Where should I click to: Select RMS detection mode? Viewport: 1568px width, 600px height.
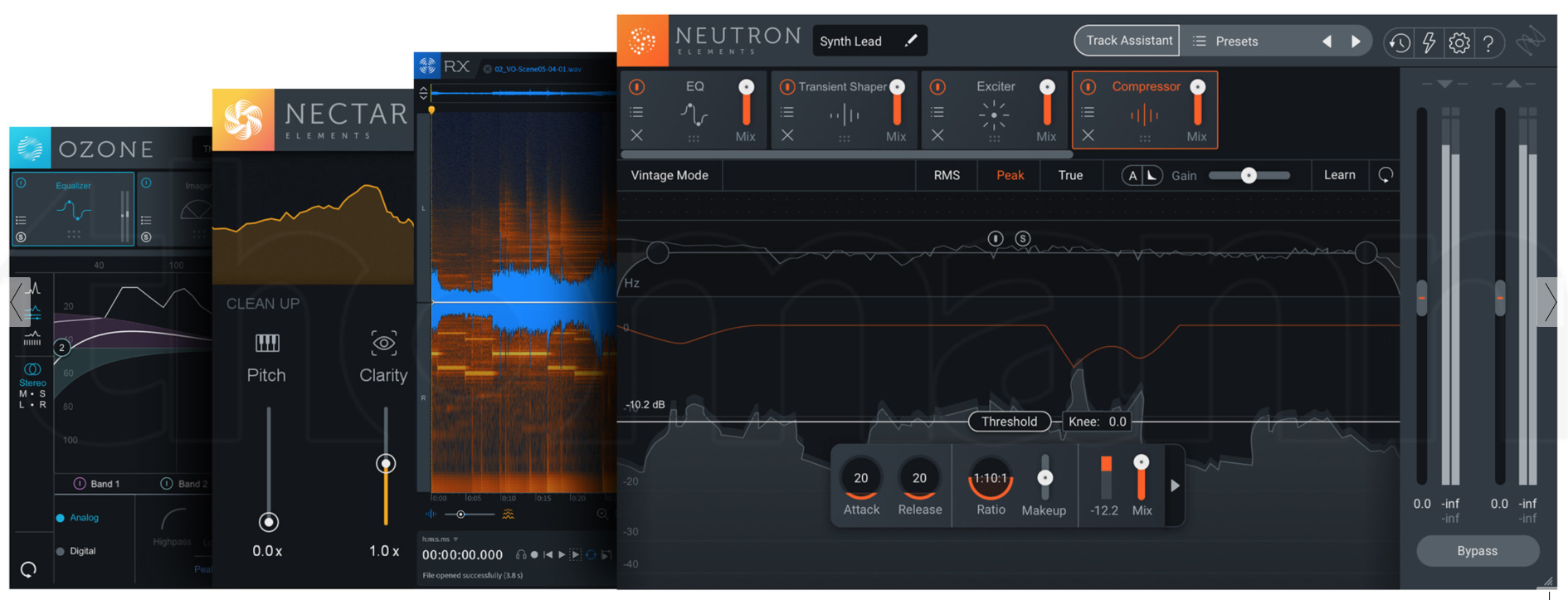point(947,175)
